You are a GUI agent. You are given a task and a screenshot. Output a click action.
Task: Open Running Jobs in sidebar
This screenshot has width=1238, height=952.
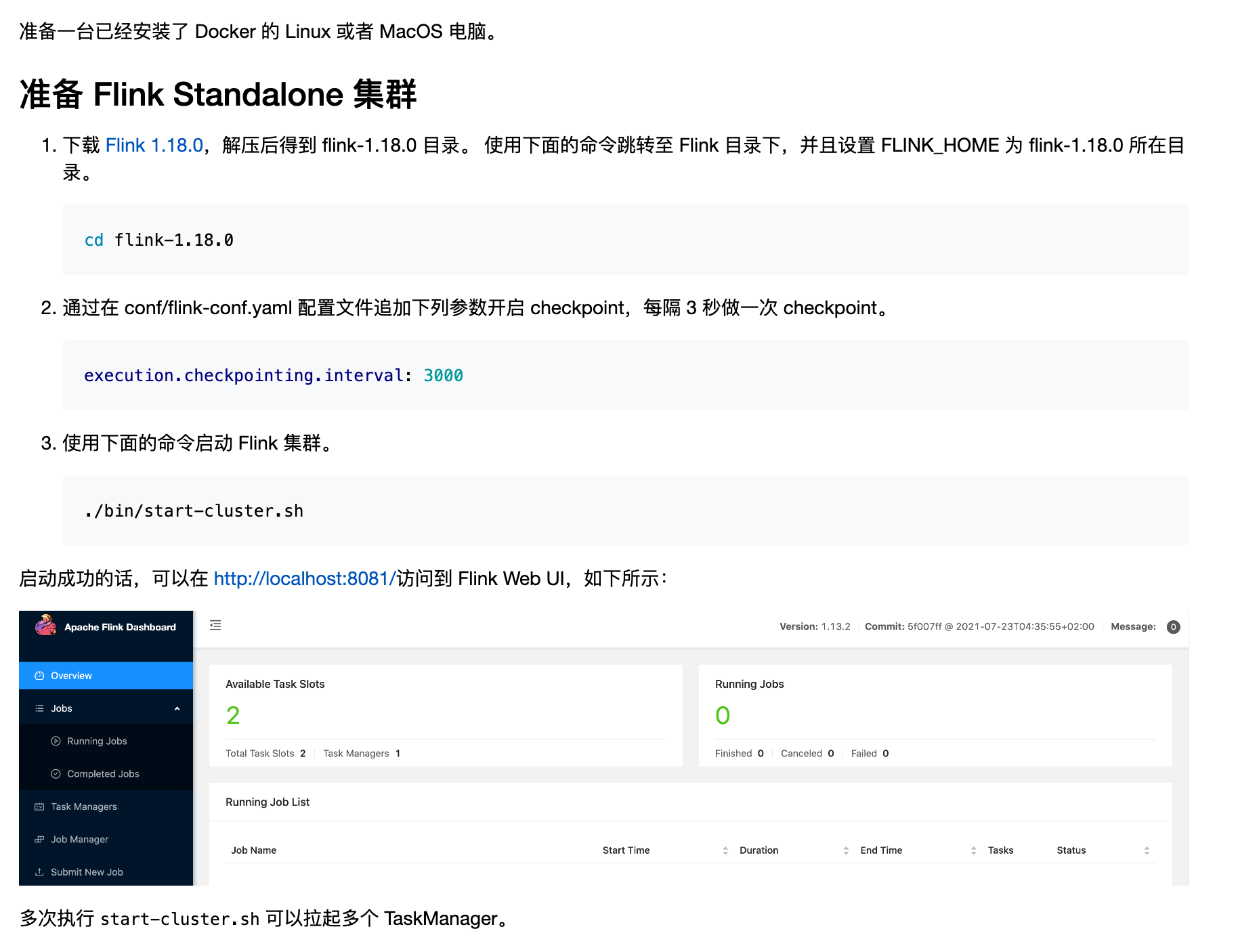tap(106, 741)
